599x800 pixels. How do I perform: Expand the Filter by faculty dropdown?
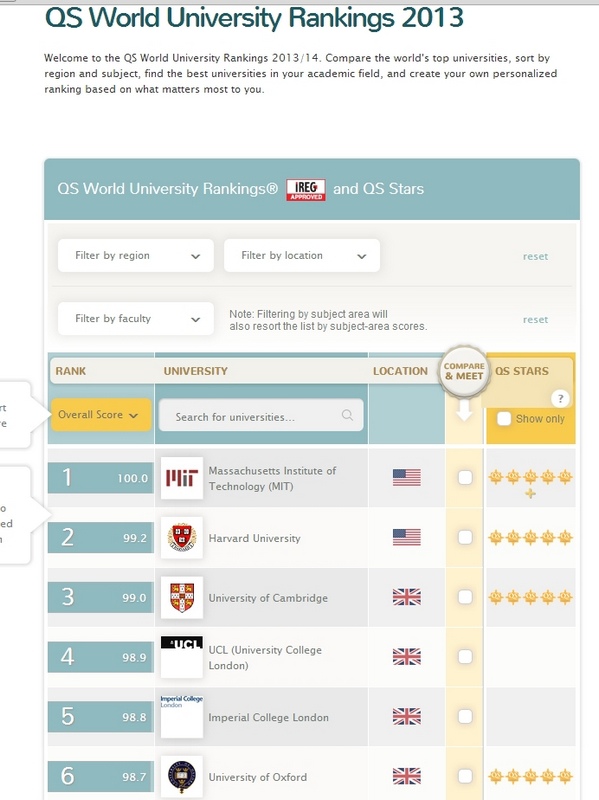click(x=136, y=319)
